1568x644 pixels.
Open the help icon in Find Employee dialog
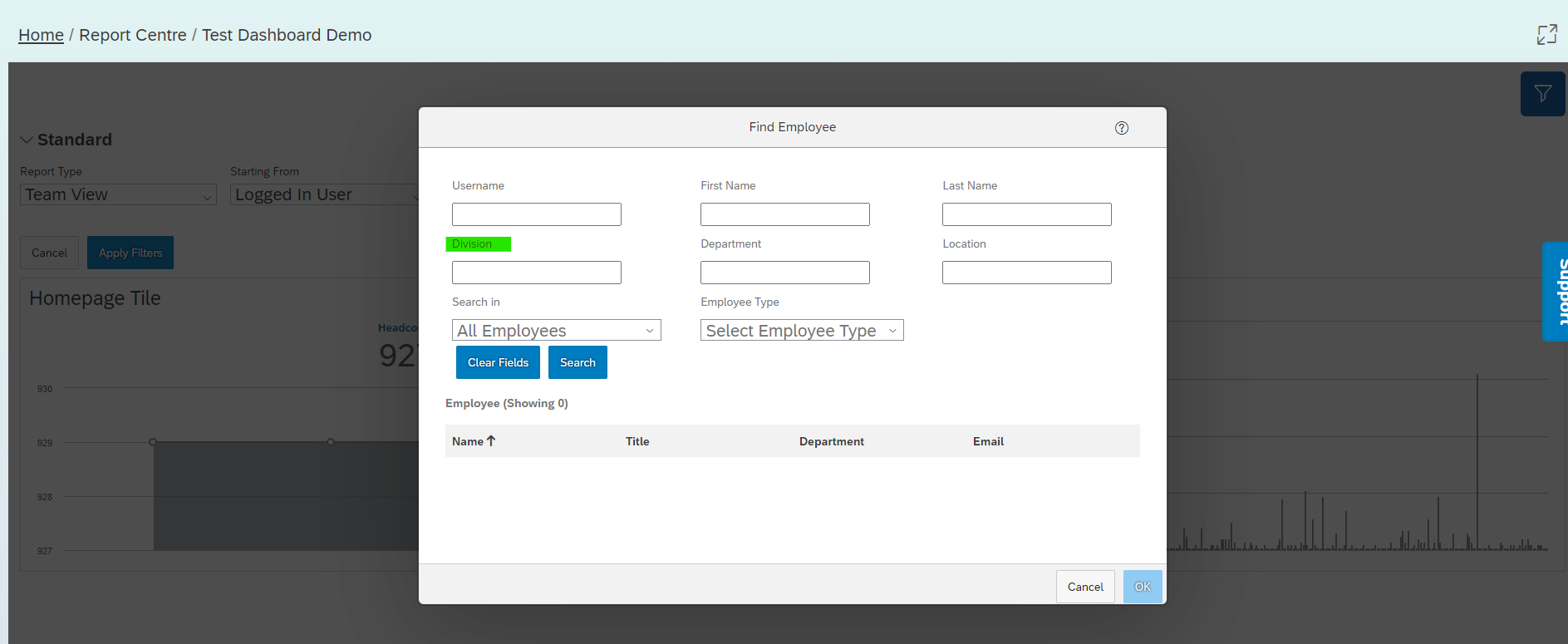[1122, 128]
